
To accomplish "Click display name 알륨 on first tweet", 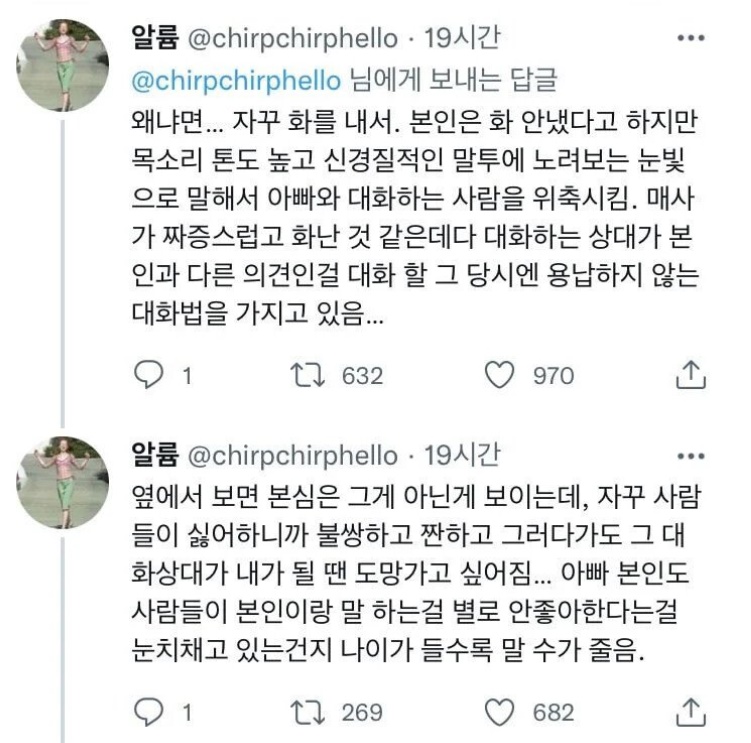I will [155, 37].
